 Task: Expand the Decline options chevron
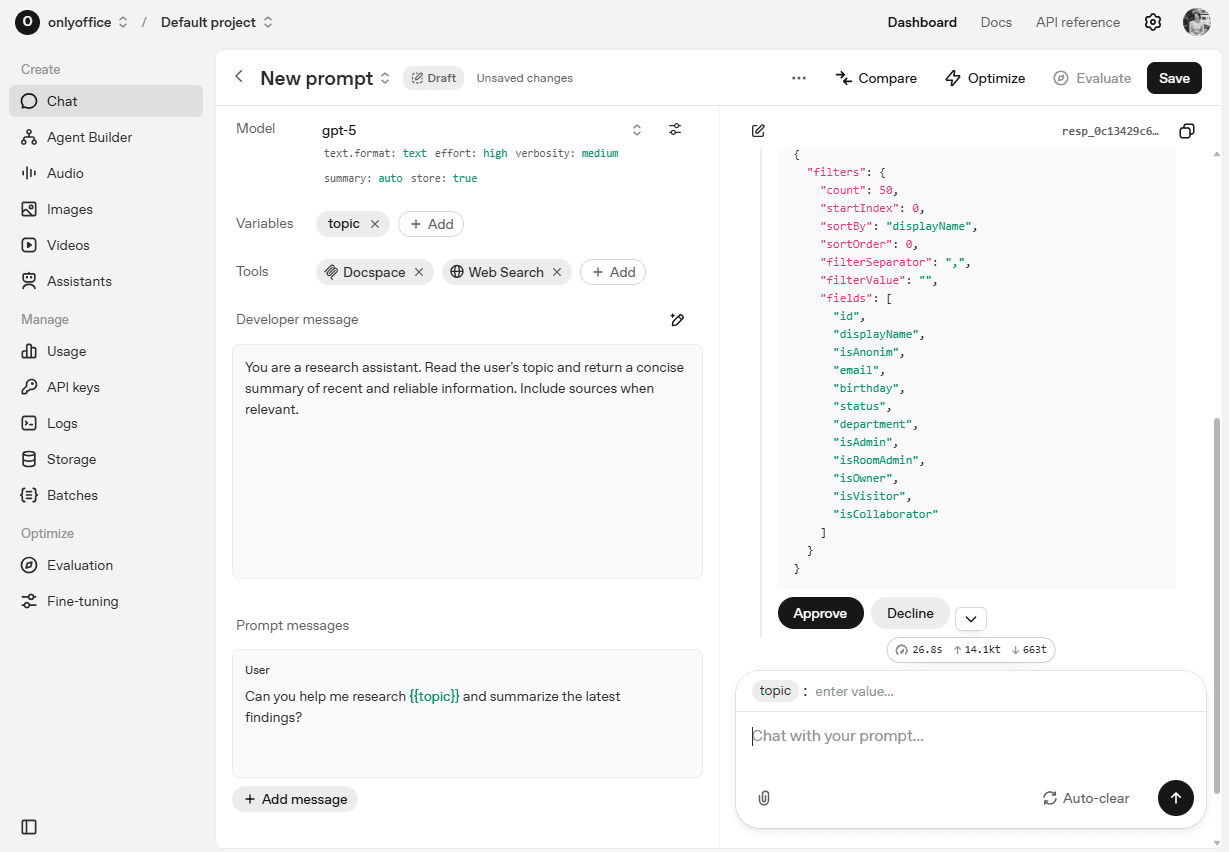point(970,618)
